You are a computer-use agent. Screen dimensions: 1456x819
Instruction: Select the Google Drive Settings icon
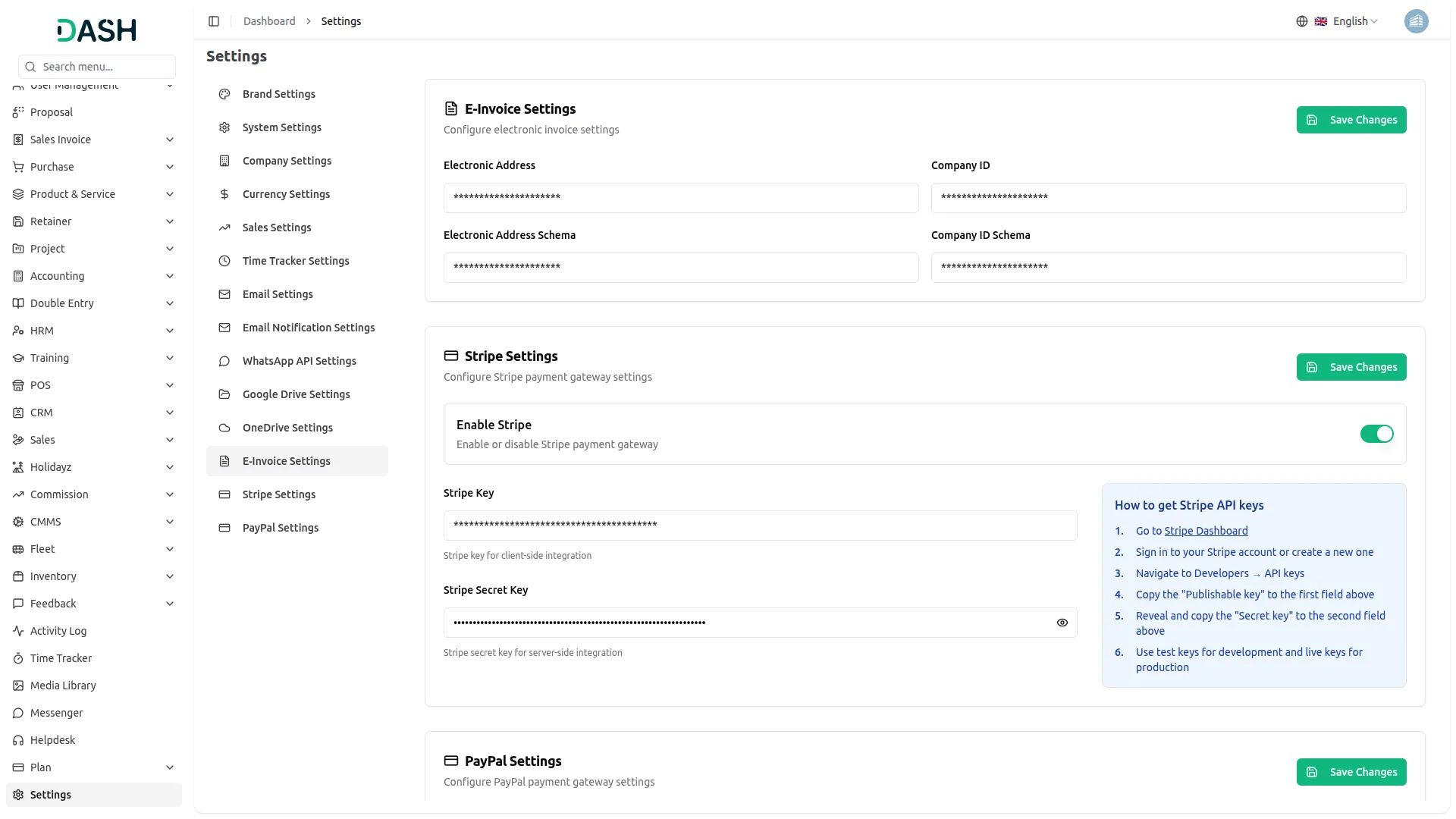[x=224, y=394]
